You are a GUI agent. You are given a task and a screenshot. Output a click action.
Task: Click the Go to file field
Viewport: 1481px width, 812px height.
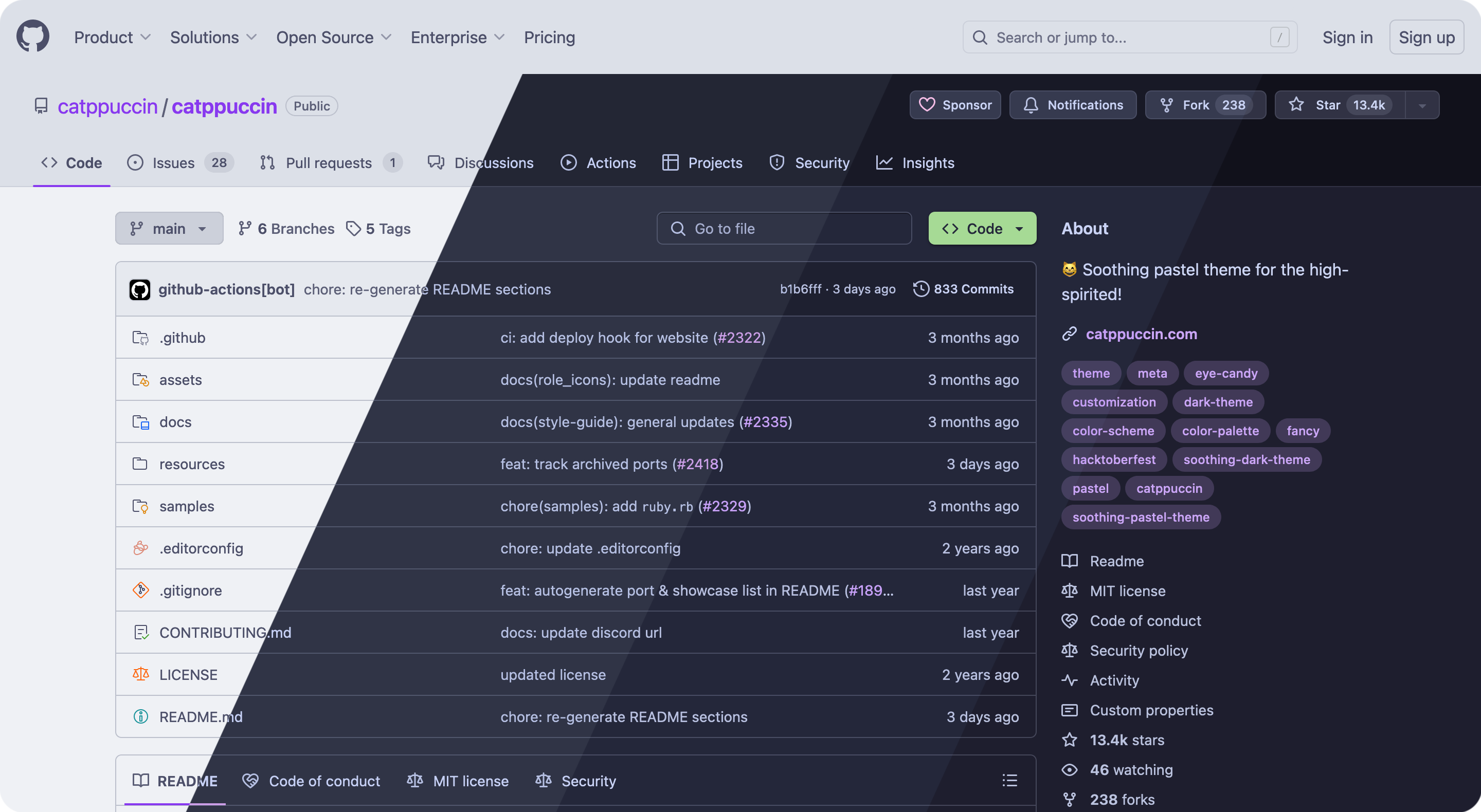pyautogui.click(x=784, y=229)
